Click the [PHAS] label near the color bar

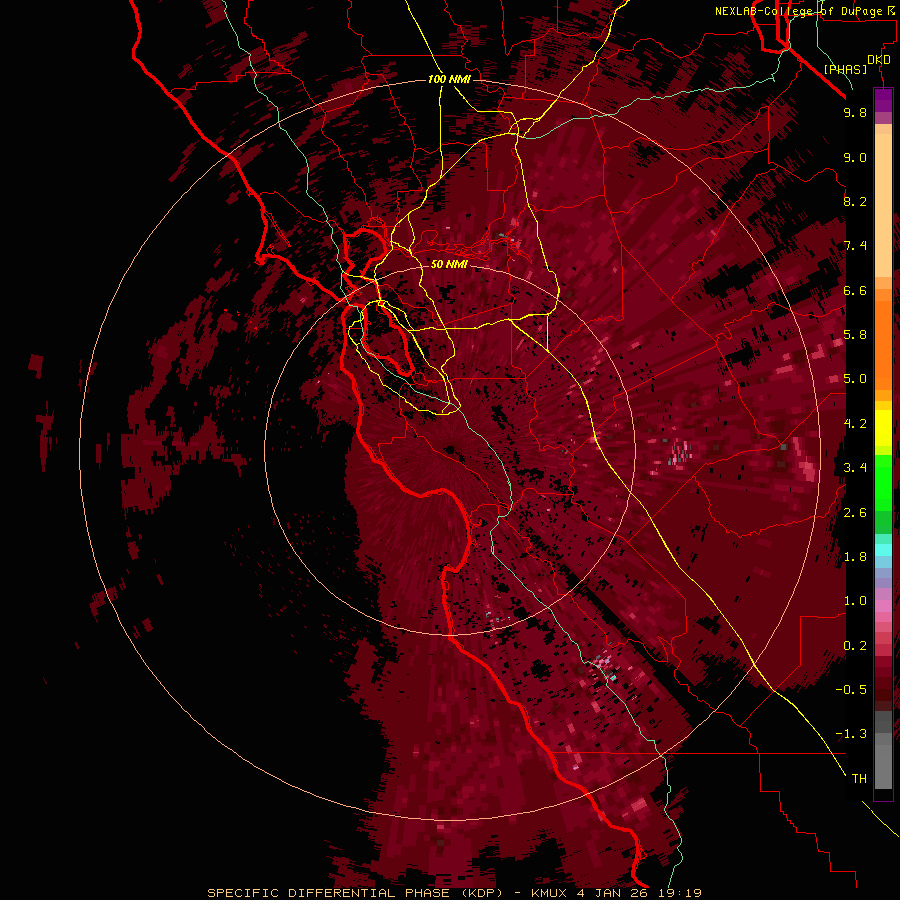[x=845, y=69]
